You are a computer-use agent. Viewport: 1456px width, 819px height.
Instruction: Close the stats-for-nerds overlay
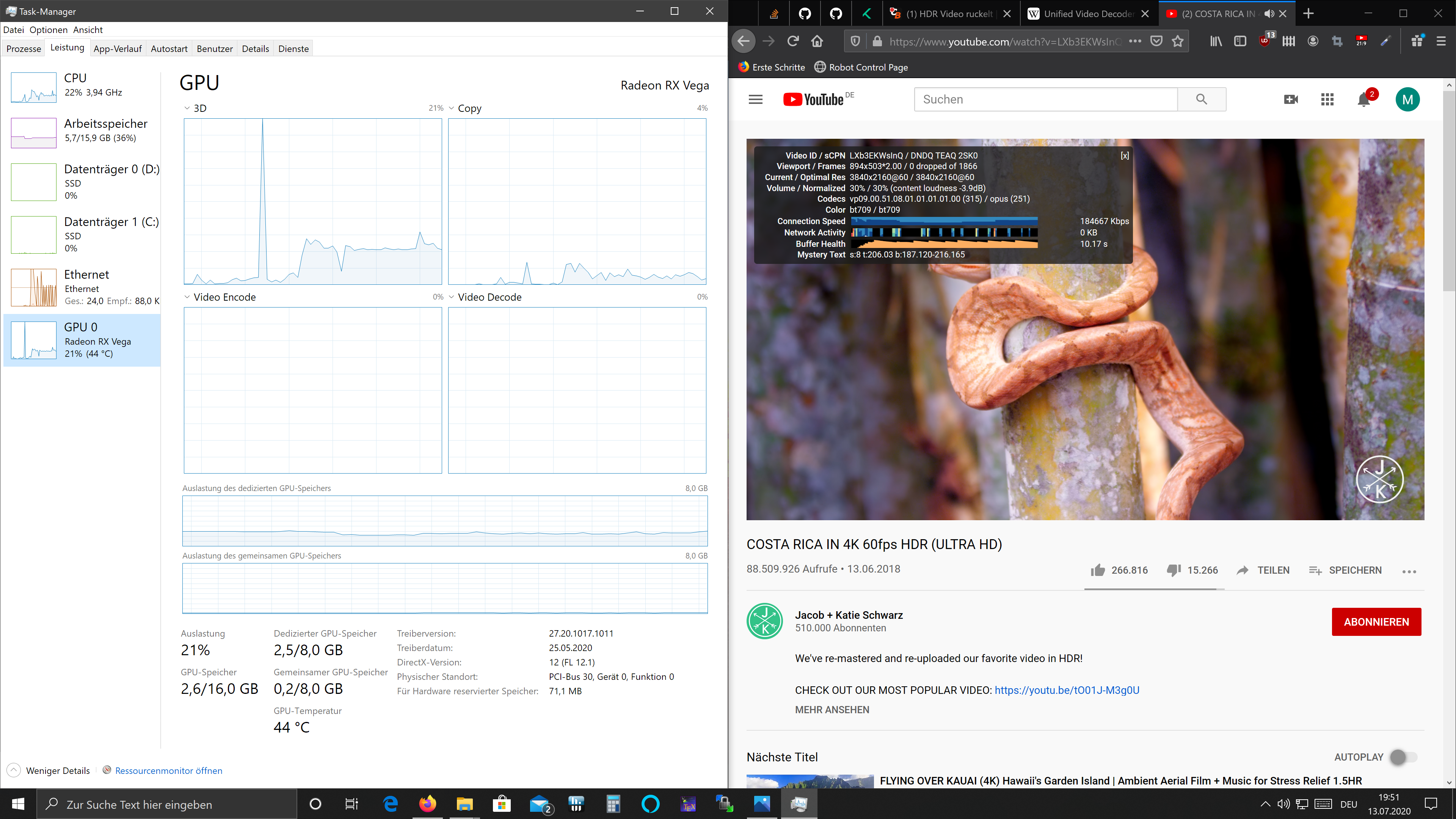(x=1125, y=156)
